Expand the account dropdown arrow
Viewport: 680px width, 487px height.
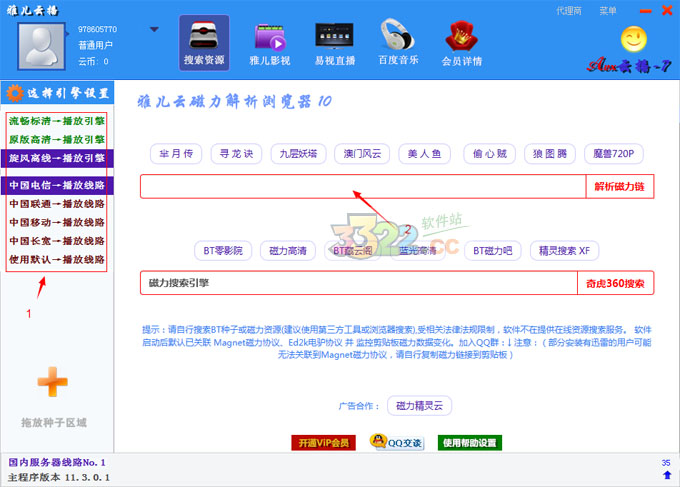[154, 29]
